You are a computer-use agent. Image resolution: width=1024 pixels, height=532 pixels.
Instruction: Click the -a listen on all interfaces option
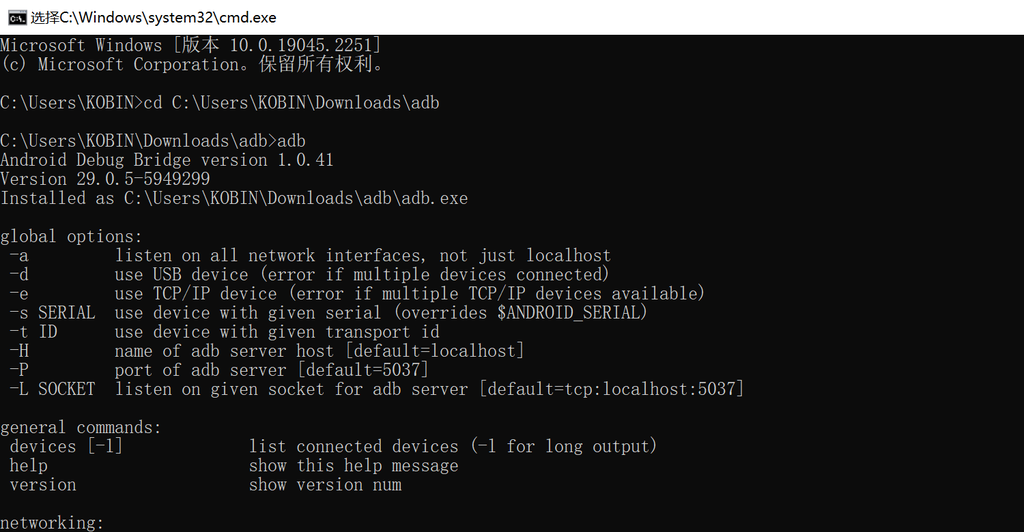click(310, 256)
